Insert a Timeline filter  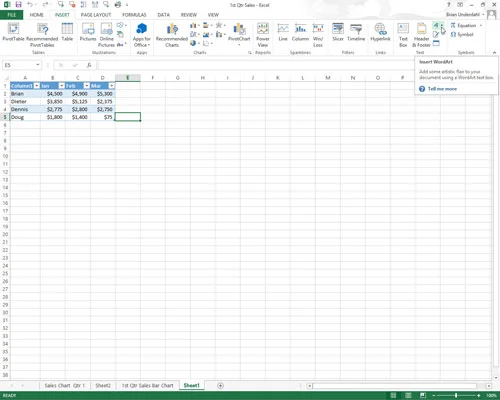[x=356, y=32]
